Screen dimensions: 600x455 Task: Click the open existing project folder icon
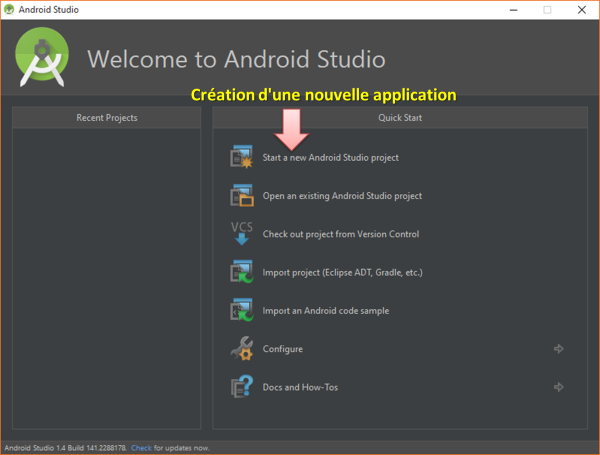pyautogui.click(x=241, y=195)
